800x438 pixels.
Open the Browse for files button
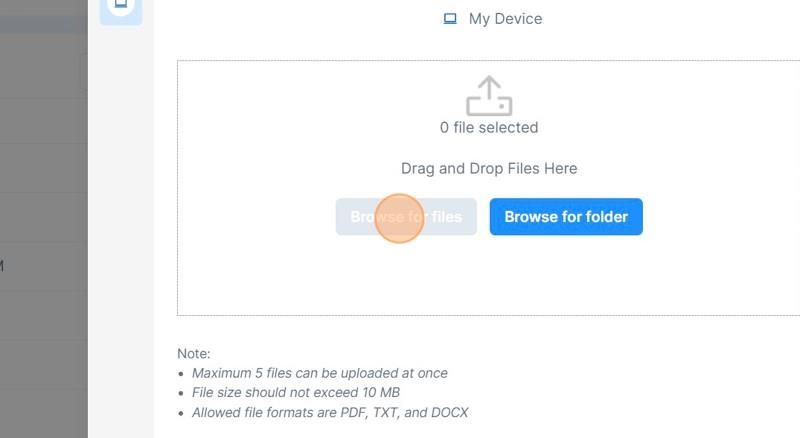pos(406,217)
